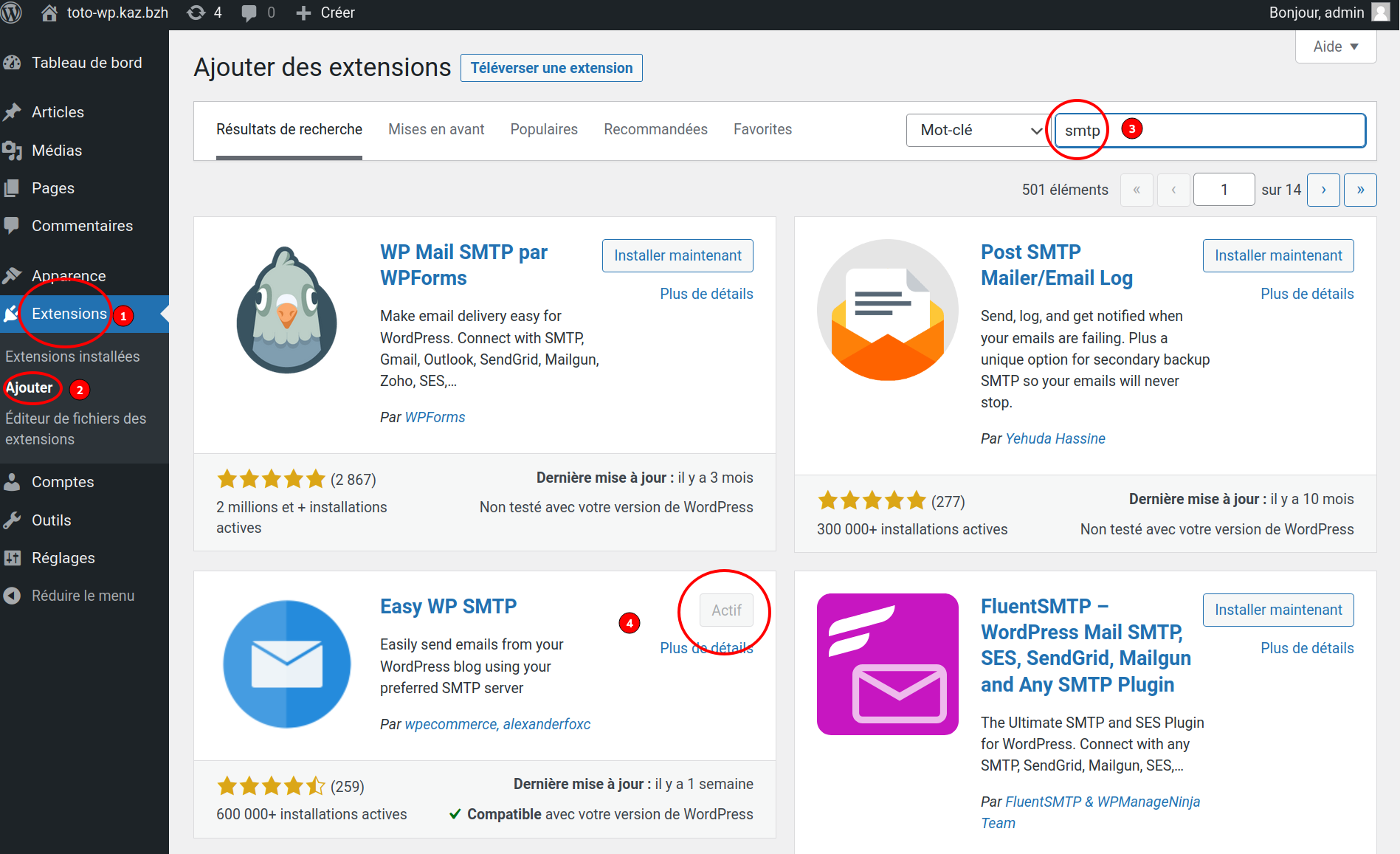This screenshot has width=1400, height=854.
Task: Switch to the Populaires tab
Action: (x=544, y=130)
